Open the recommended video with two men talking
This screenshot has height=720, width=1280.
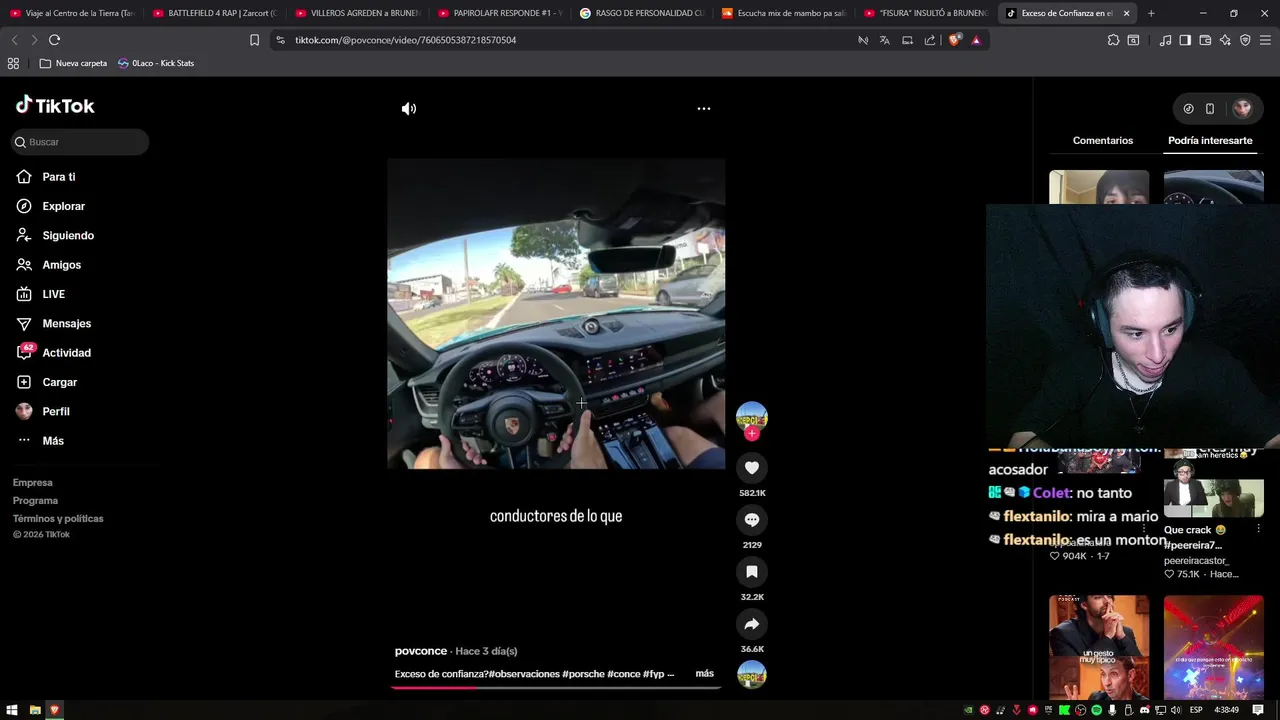(x=1099, y=647)
